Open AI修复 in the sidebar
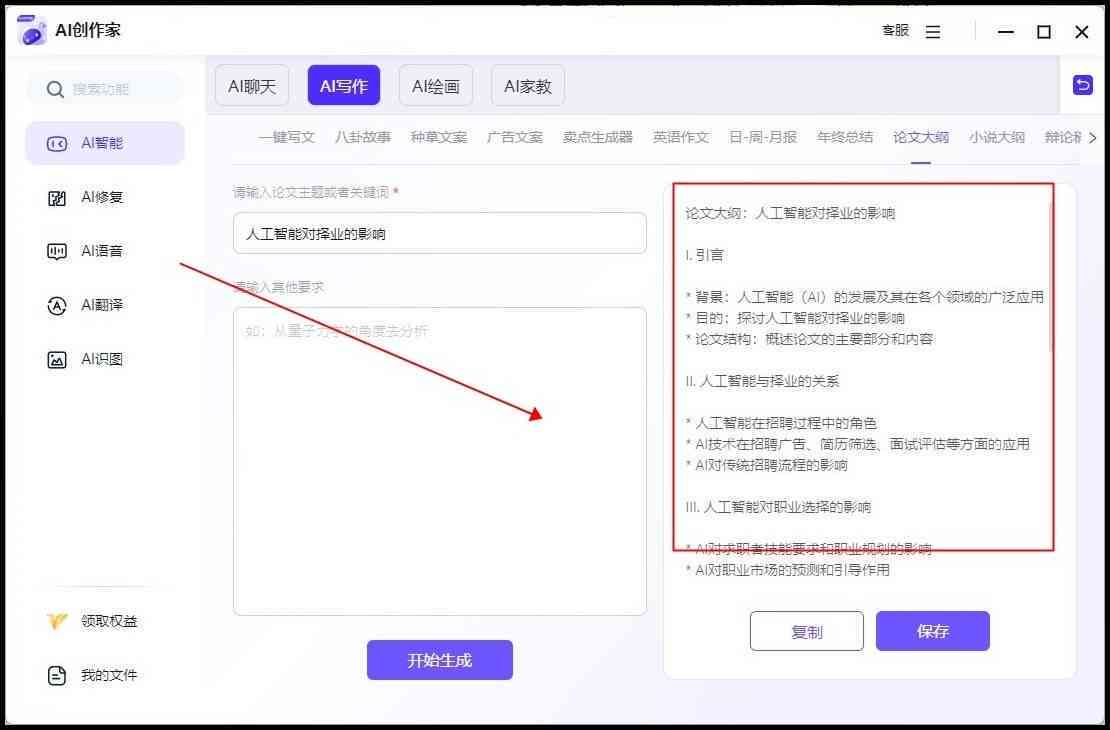Screen dimensions: 1110x730 pyautogui.click(x=105, y=198)
